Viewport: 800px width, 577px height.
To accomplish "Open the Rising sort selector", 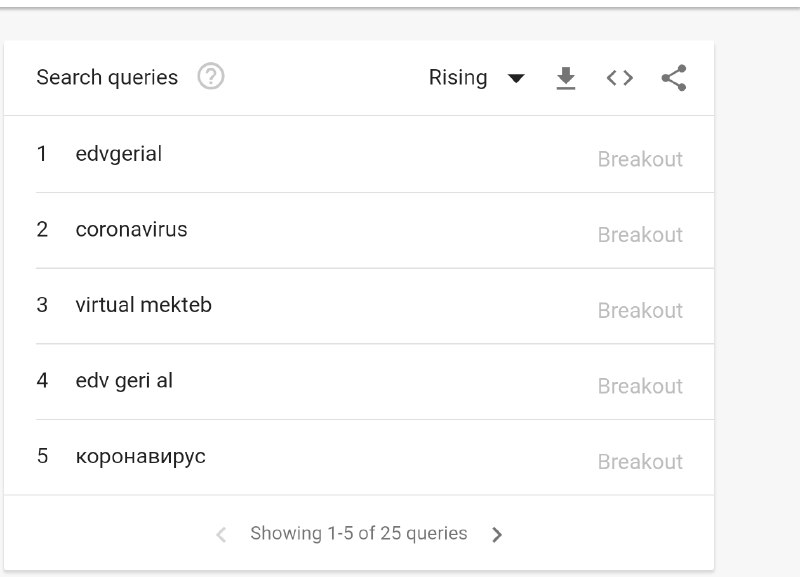I will tap(477, 78).
